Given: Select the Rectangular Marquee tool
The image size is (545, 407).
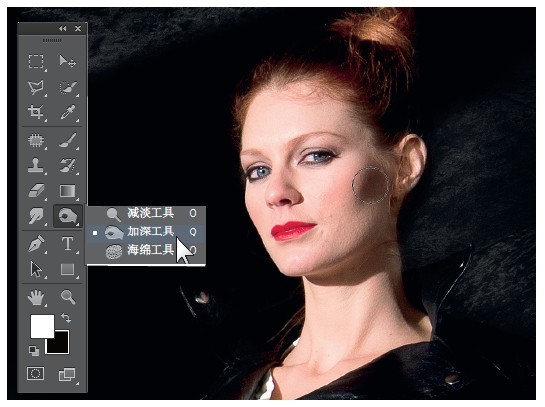Looking at the screenshot, I should pos(36,62).
